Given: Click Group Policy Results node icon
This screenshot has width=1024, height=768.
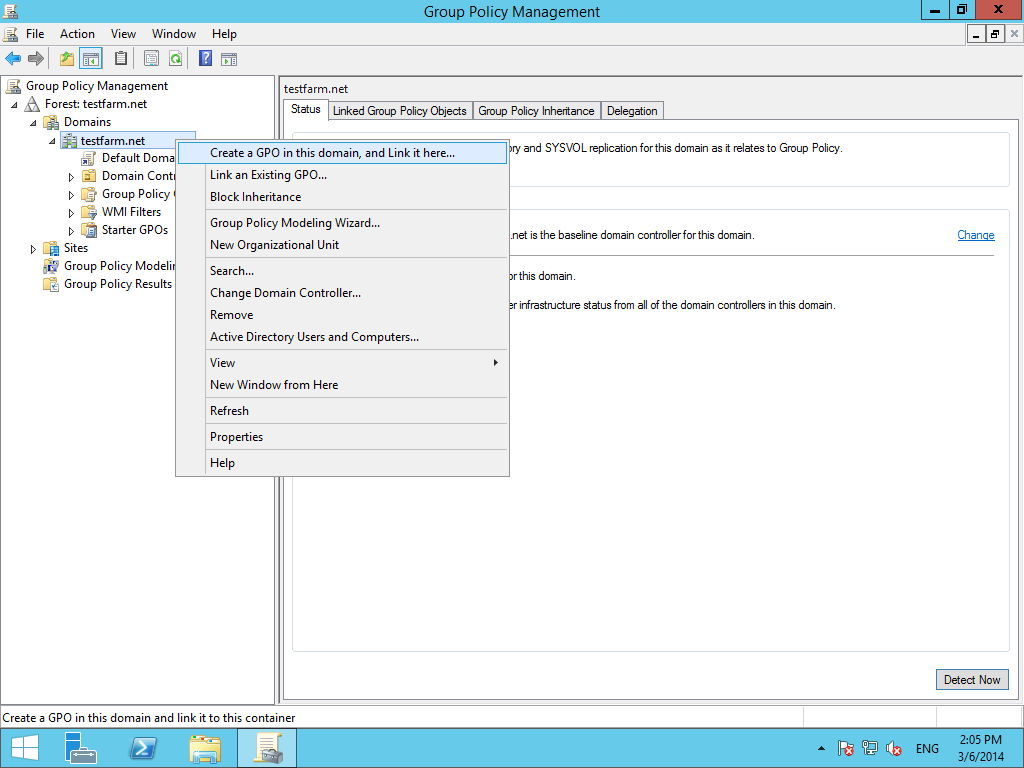Looking at the screenshot, I should [51, 284].
